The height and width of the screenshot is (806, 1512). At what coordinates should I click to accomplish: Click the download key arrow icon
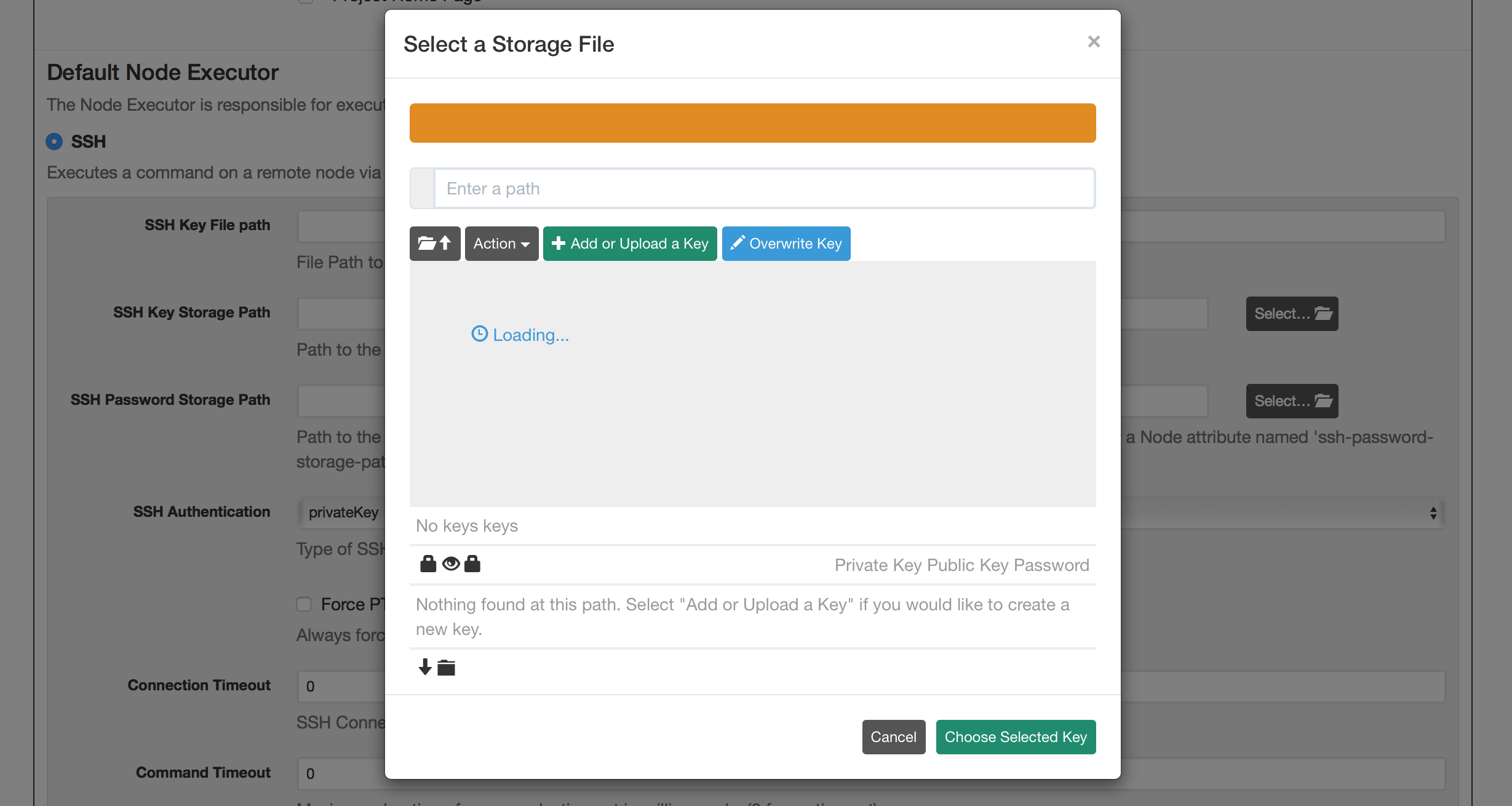point(424,667)
